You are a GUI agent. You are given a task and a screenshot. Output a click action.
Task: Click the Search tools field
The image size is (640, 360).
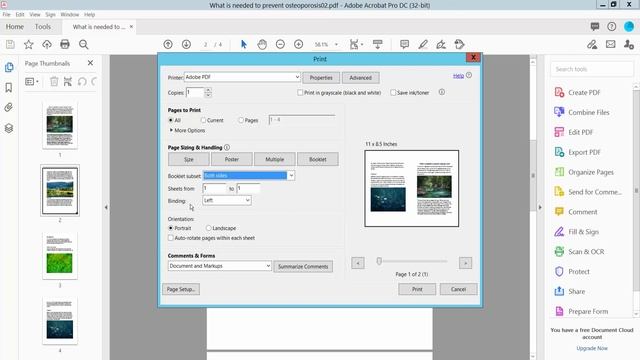click(x=592, y=69)
